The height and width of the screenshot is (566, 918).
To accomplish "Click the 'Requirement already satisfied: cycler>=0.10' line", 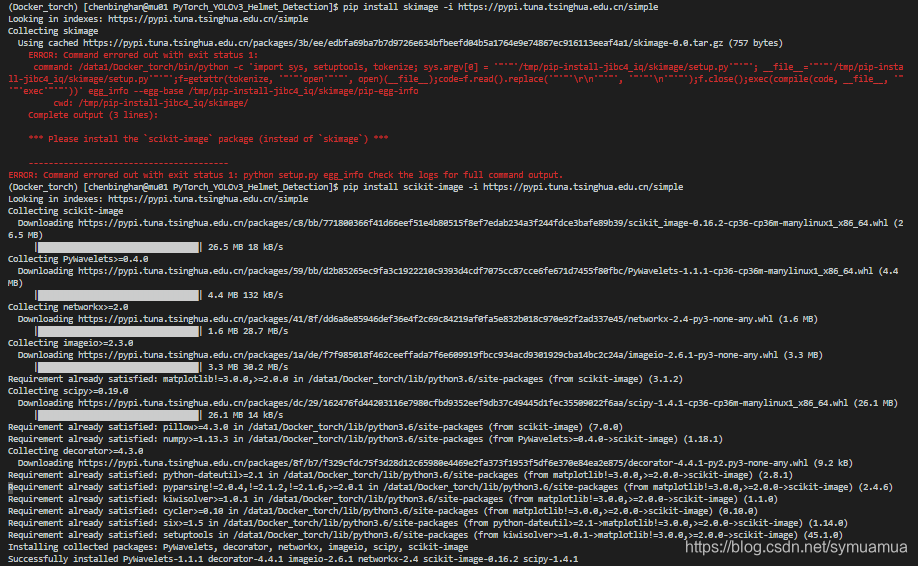I will click(x=383, y=511).
